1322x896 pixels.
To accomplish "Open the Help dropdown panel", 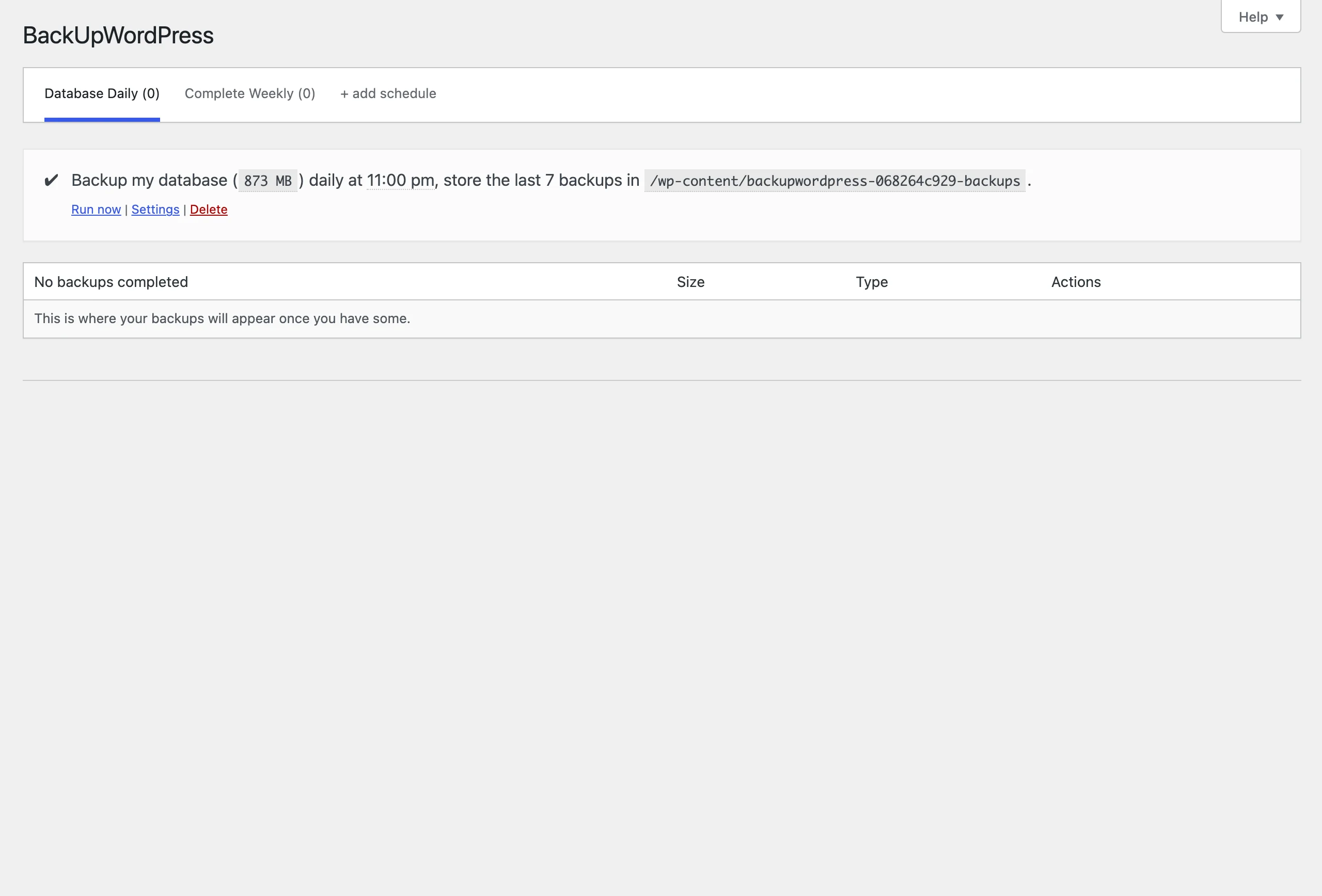I will 1261,17.
